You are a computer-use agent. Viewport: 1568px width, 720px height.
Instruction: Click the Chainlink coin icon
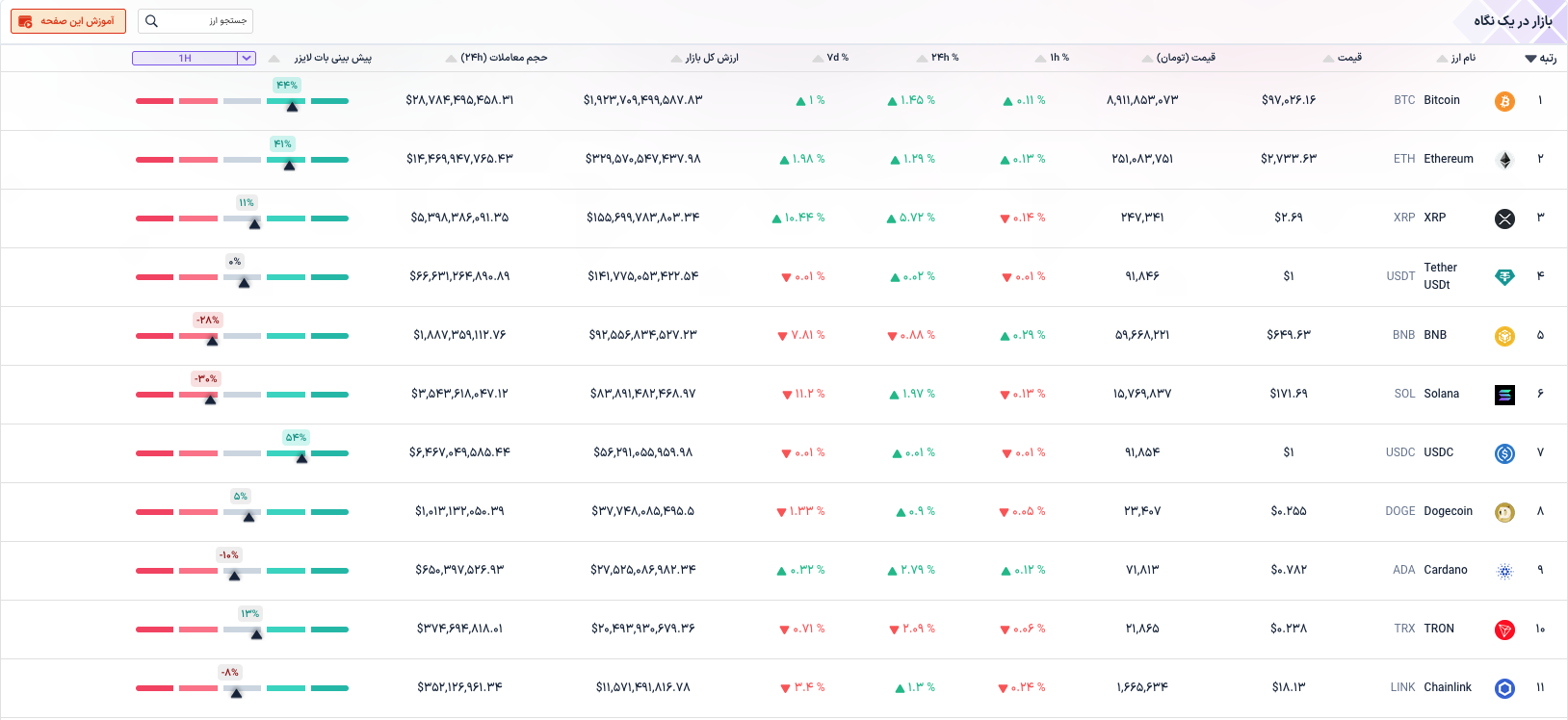(x=1504, y=688)
